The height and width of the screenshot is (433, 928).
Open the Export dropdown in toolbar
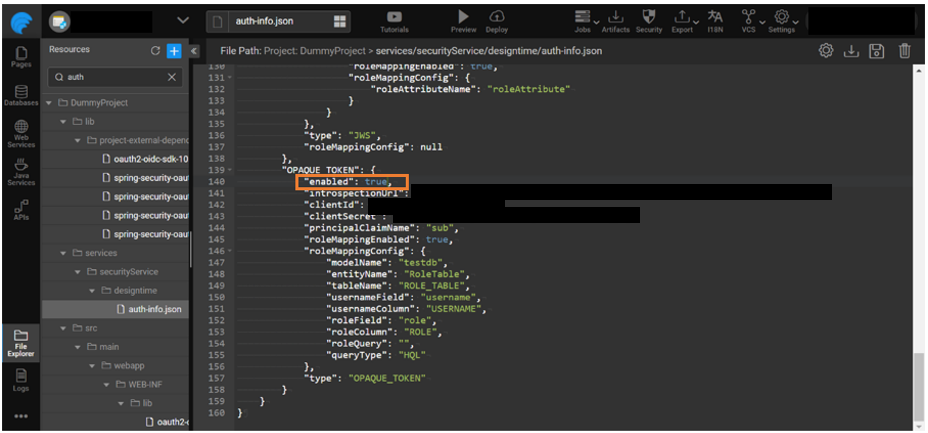(684, 20)
